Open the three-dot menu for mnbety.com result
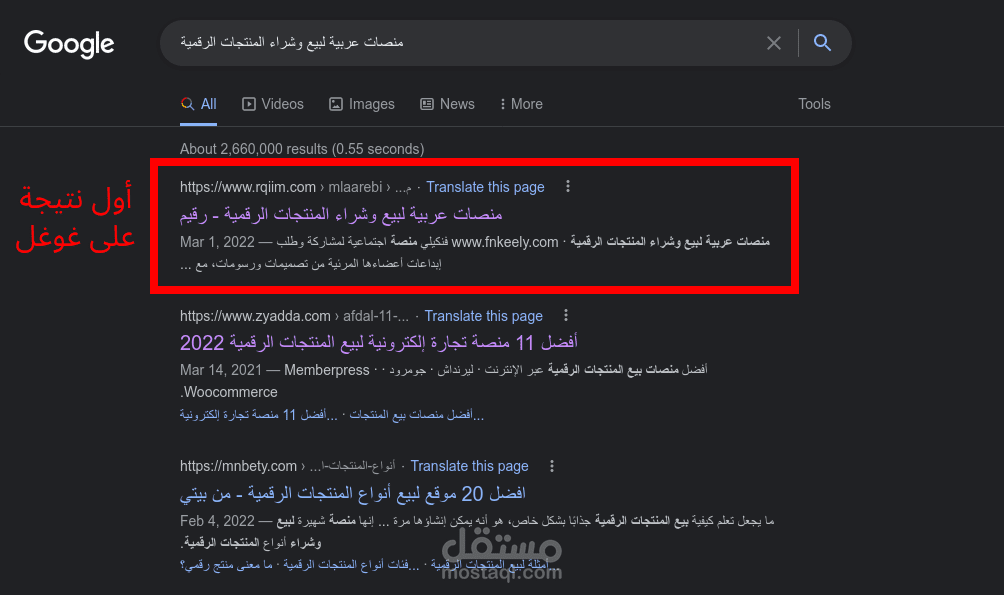Screen dimensions: 1004x595 pos(551,466)
